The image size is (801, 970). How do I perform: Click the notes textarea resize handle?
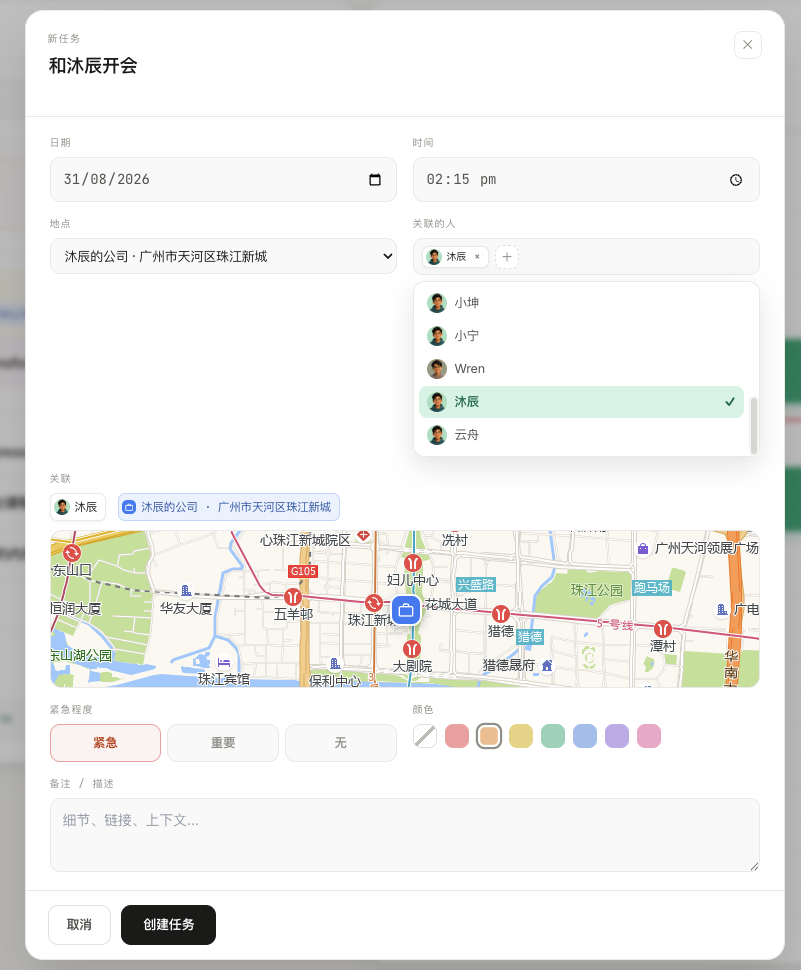(x=754, y=866)
